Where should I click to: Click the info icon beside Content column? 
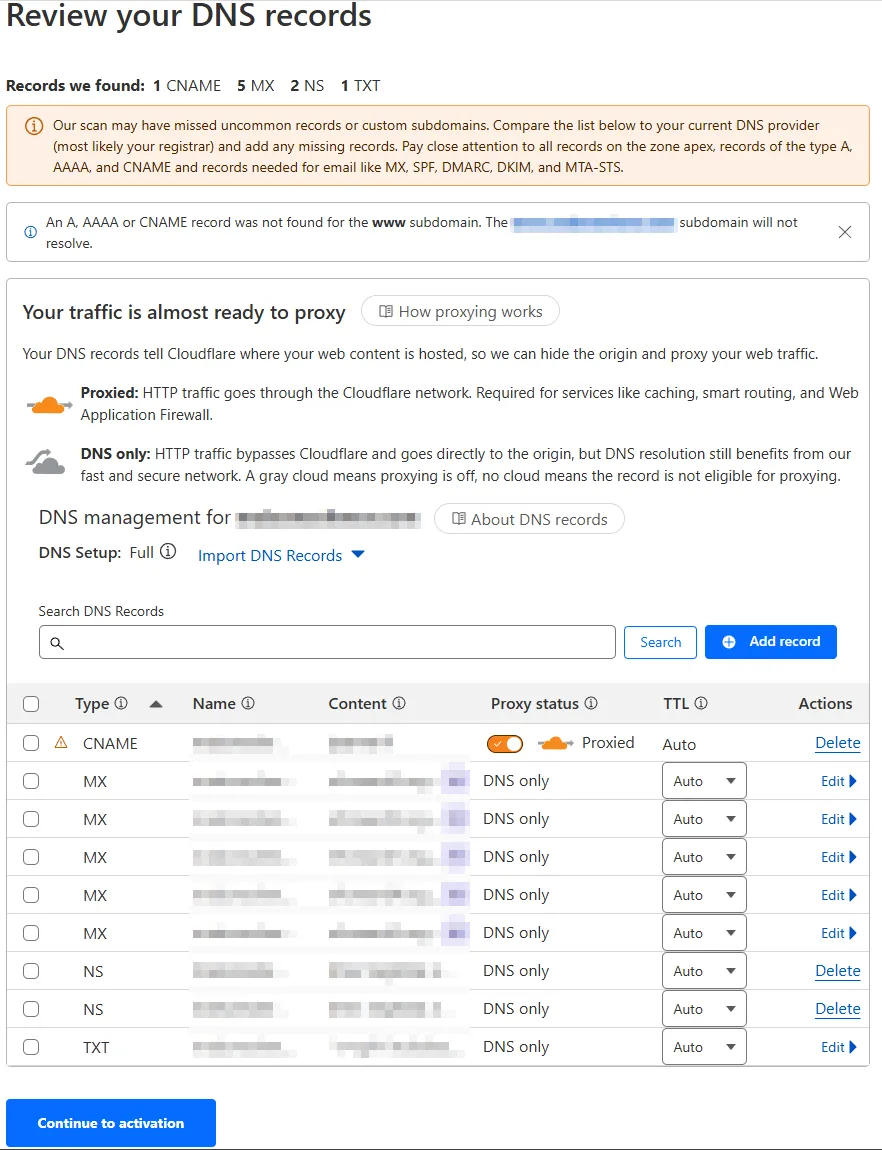point(399,704)
